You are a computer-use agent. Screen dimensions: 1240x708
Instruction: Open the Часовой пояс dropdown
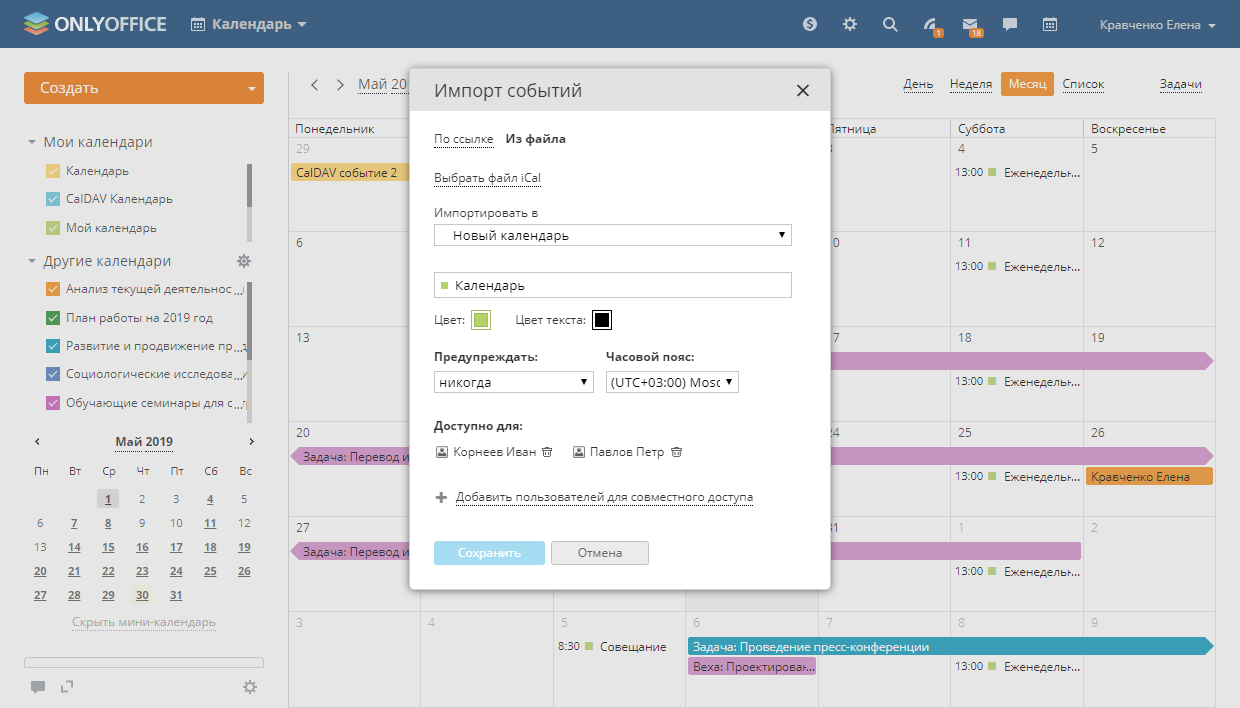(x=672, y=382)
